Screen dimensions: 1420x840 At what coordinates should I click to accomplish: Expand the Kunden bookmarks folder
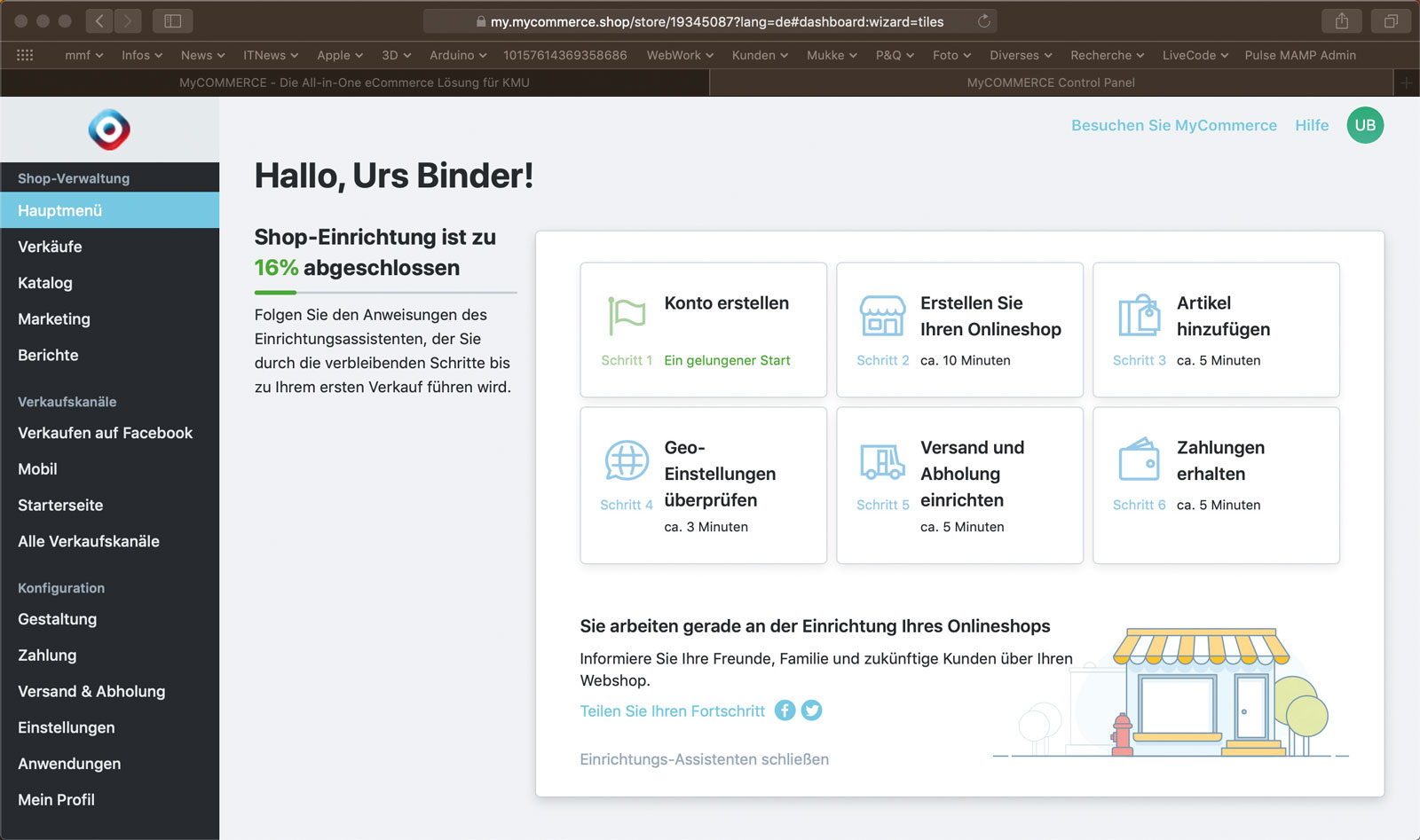pyautogui.click(x=760, y=55)
